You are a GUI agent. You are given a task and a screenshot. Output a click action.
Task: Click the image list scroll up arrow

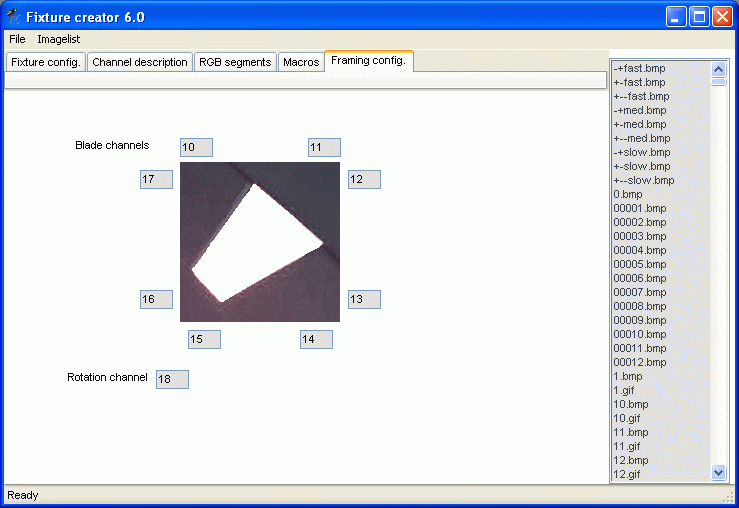(718, 70)
